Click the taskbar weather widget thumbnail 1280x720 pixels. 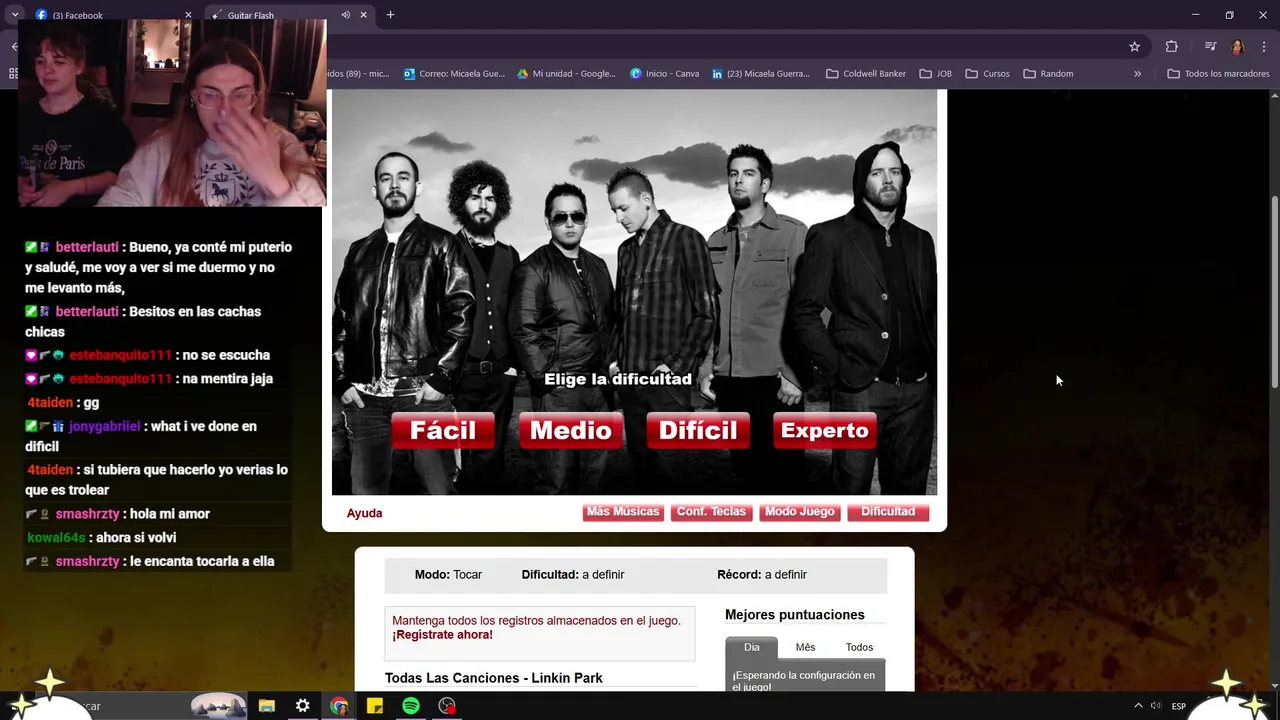pos(218,706)
